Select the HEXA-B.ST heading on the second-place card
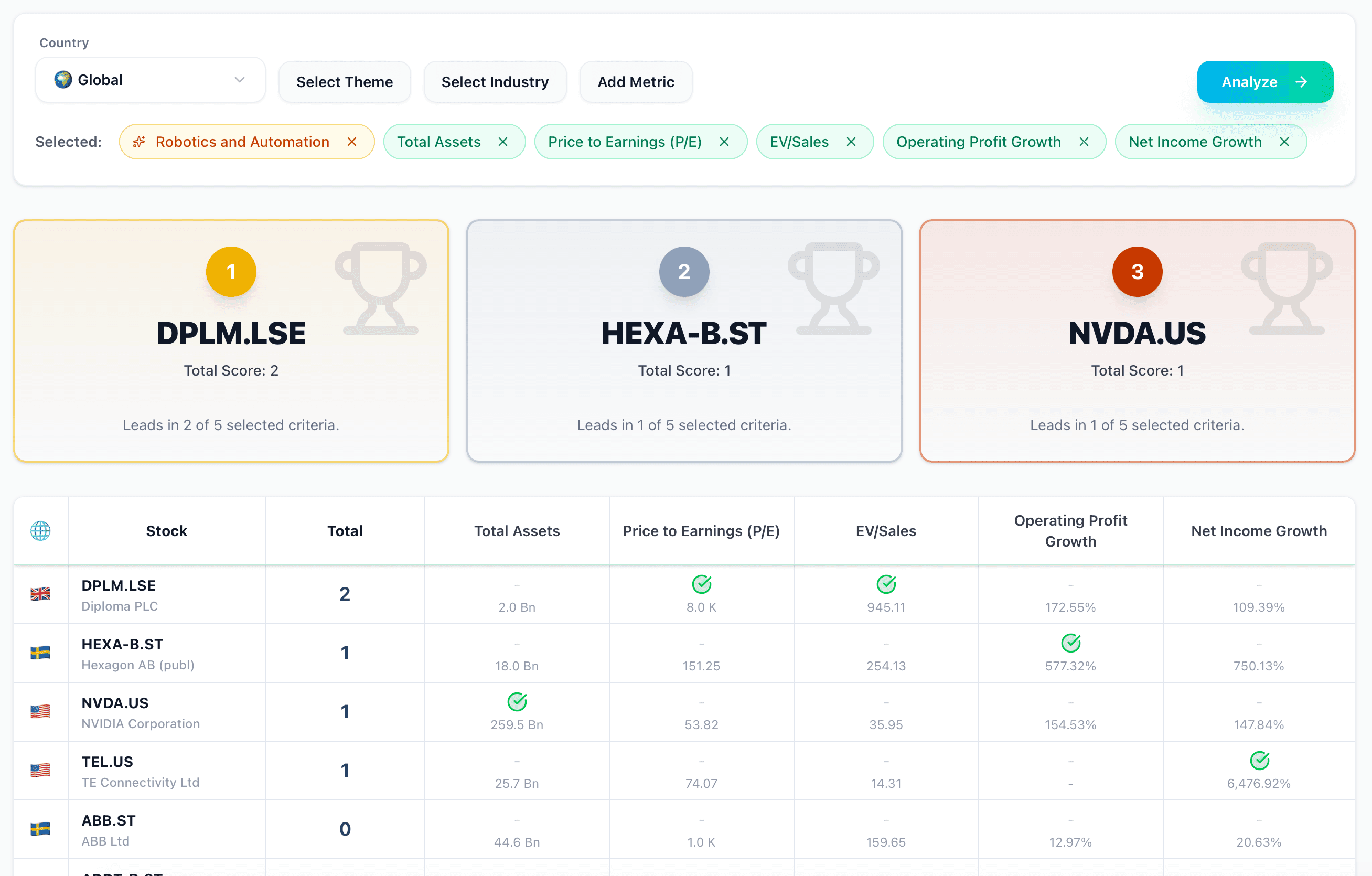Image resolution: width=1372 pixels, height=876 pixels. [684, 334]
